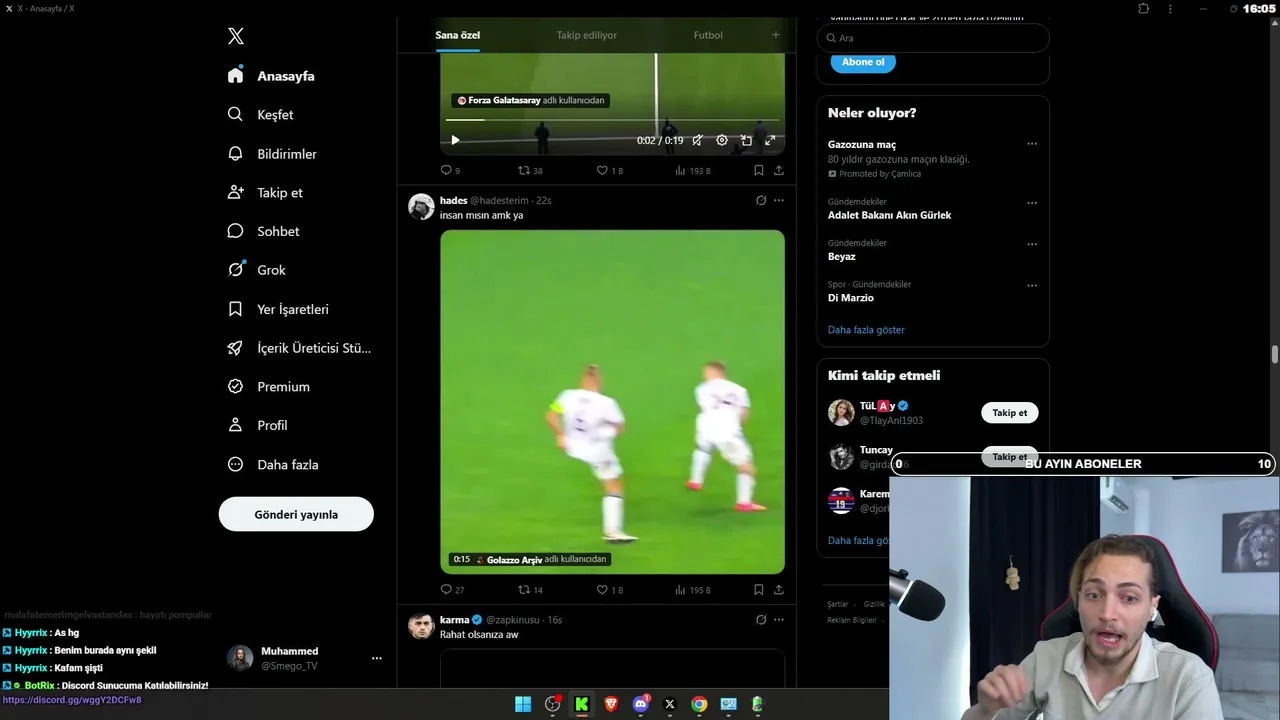Expand Daha fazla menu in sidebar
The width and height of the screenshot is (1280, 720).
[x=273, y=464]
